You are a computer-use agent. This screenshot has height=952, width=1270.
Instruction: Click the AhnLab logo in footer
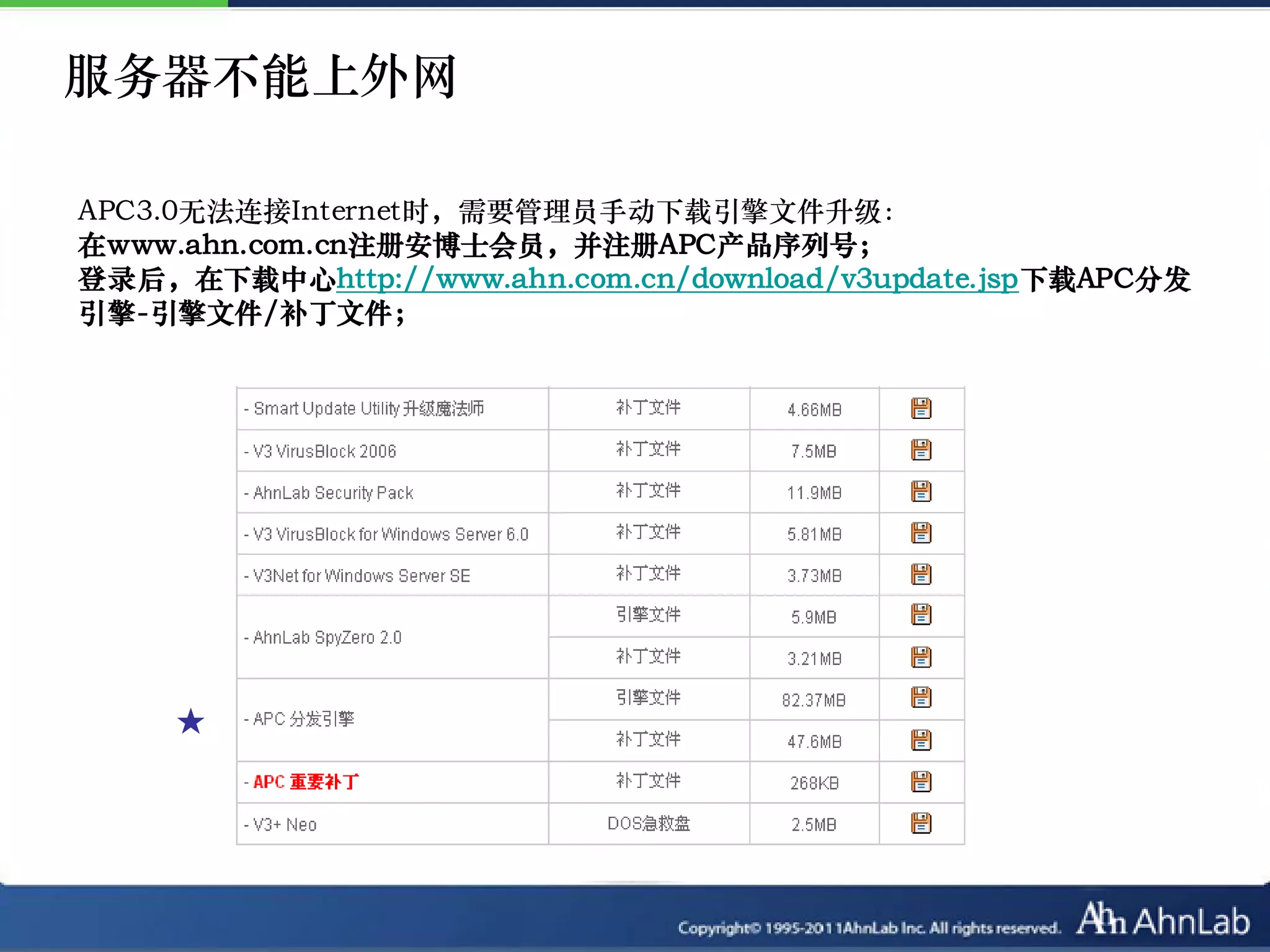(1164, 920)
